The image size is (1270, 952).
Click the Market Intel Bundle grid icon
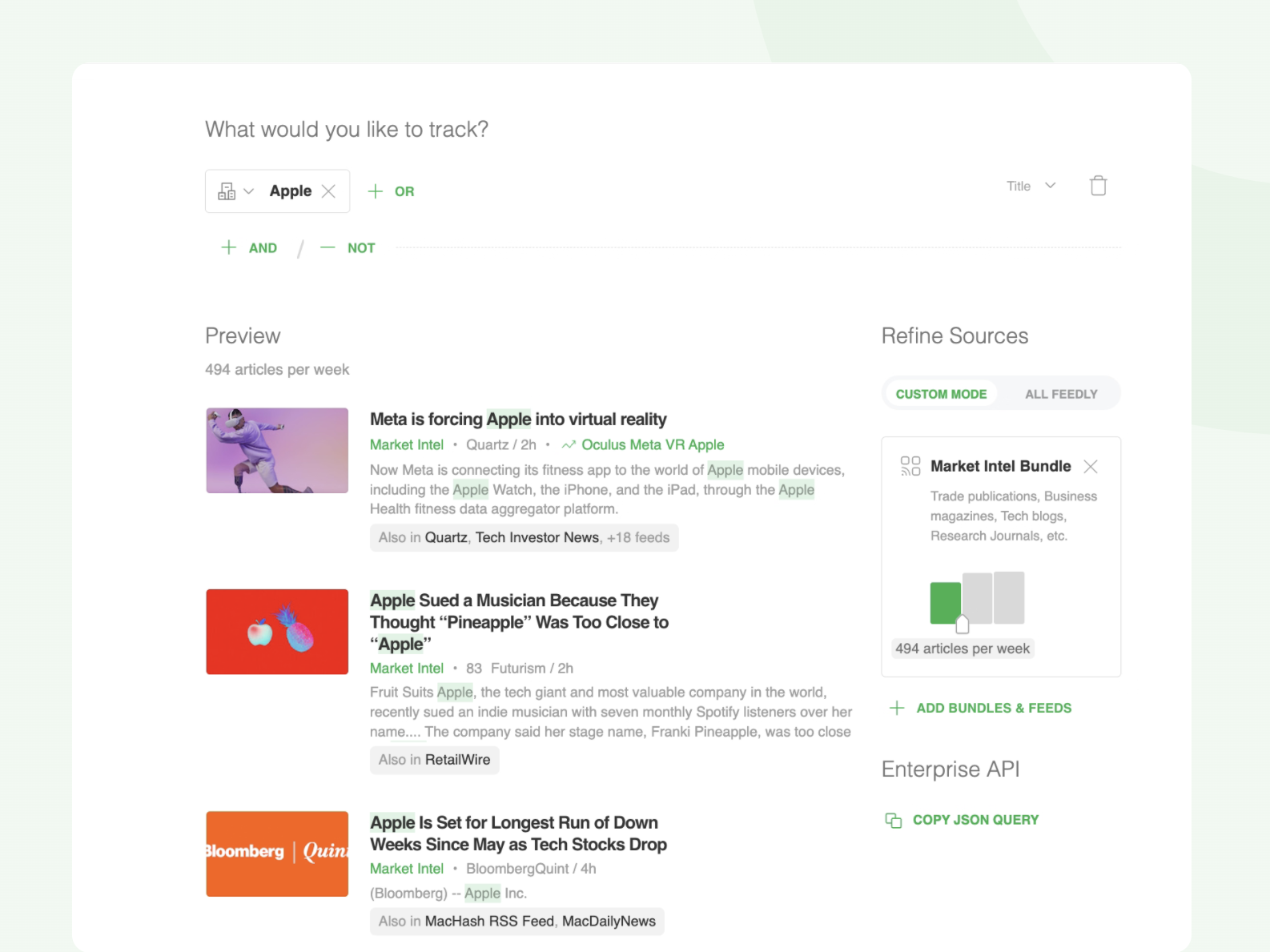[x=910, y=466]
